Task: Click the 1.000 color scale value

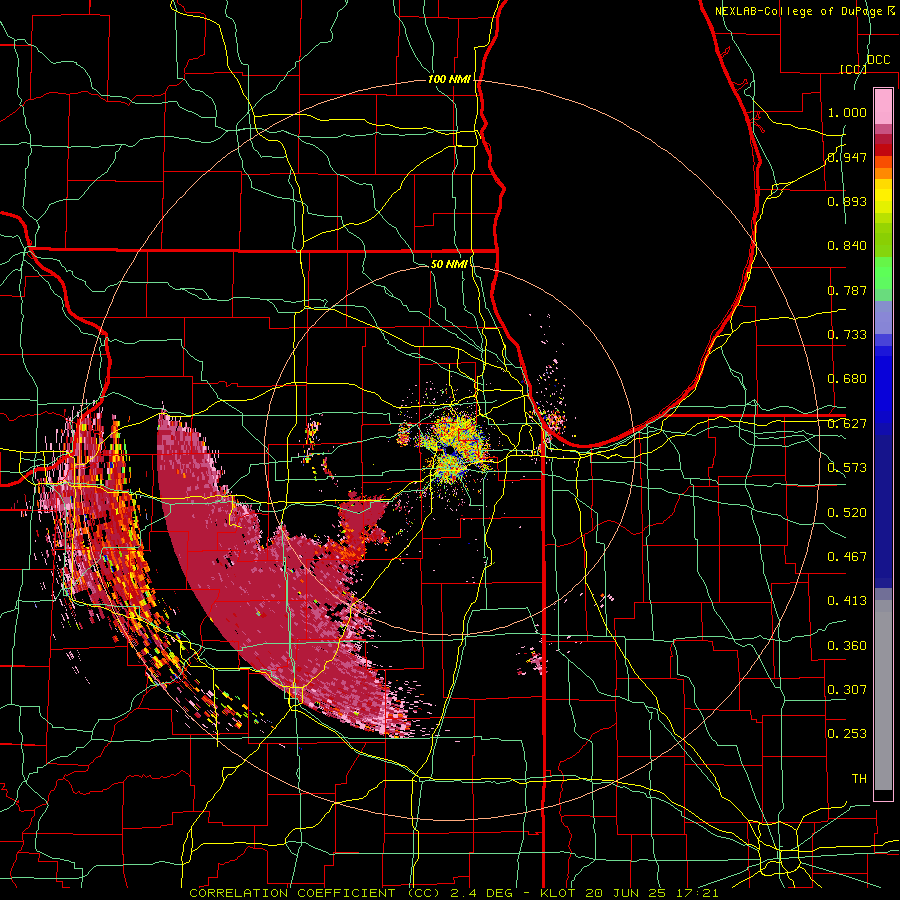Action: 847,112
